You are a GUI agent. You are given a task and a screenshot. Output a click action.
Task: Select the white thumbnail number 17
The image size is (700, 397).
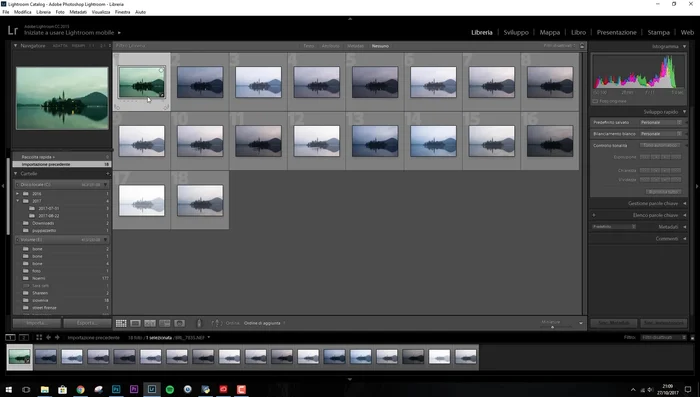tap(142, 201)
